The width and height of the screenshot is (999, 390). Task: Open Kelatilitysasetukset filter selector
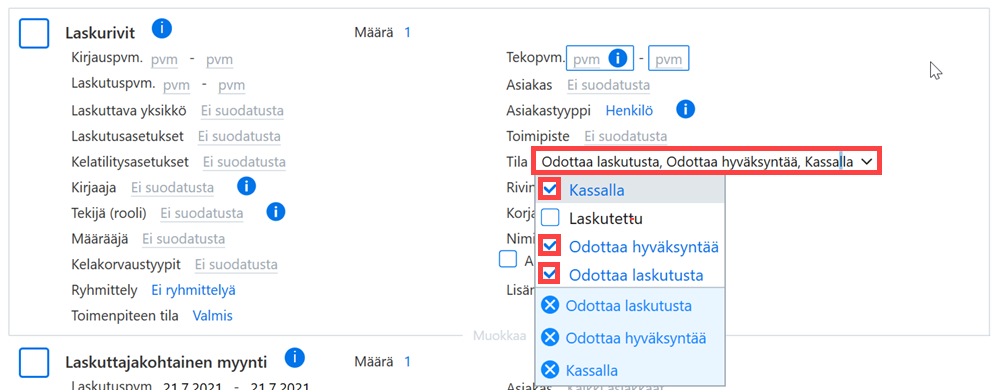point(244,162)
